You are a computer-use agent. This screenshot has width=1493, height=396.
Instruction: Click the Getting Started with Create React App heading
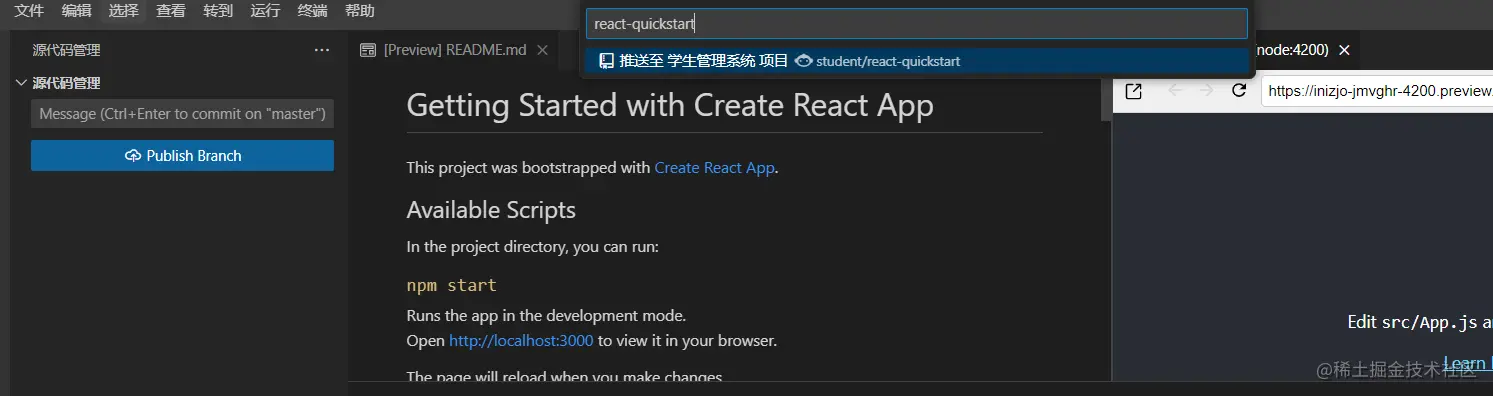tap(670, 105)
